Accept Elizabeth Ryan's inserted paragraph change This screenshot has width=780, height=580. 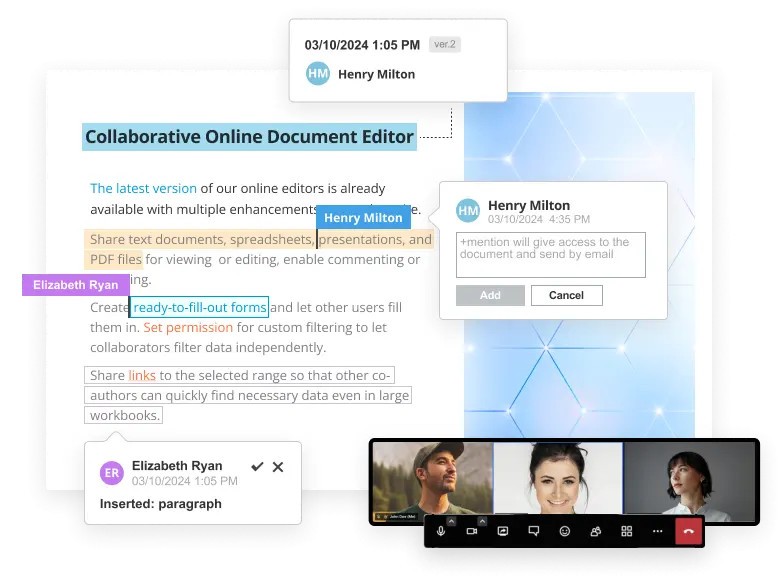point(257,467)
